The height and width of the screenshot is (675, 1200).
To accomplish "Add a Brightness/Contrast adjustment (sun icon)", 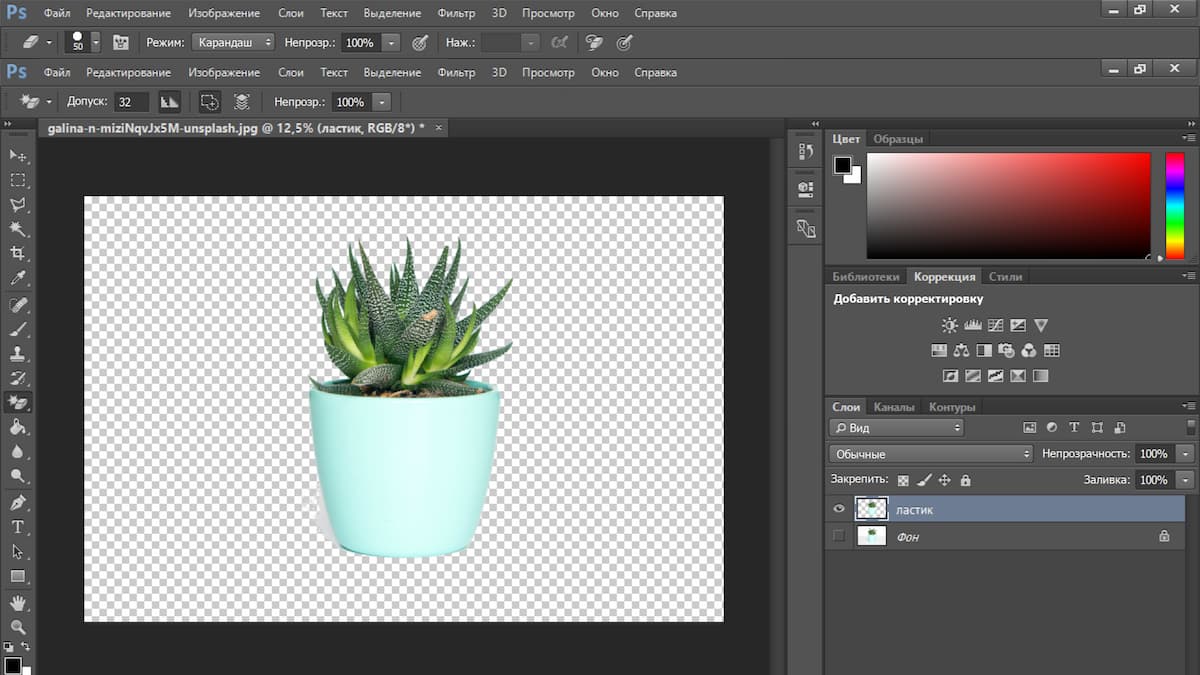I will coord(949,325).
